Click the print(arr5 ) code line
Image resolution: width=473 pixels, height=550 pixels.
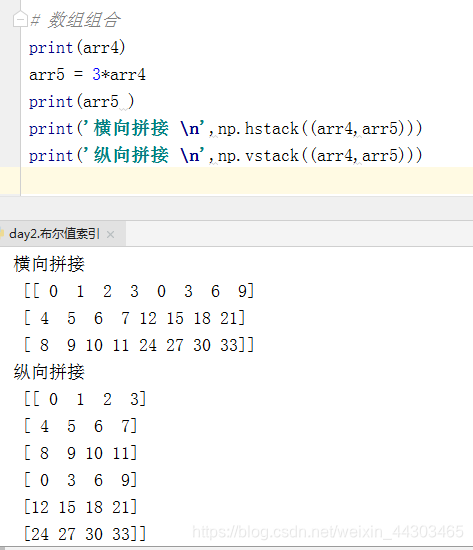click(81, 101)
